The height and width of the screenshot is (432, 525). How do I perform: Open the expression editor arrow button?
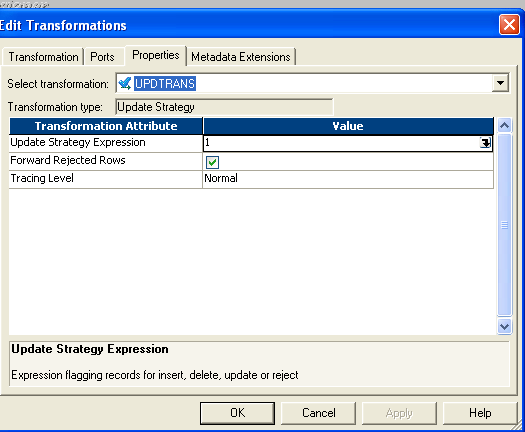(x=485, y=143)
